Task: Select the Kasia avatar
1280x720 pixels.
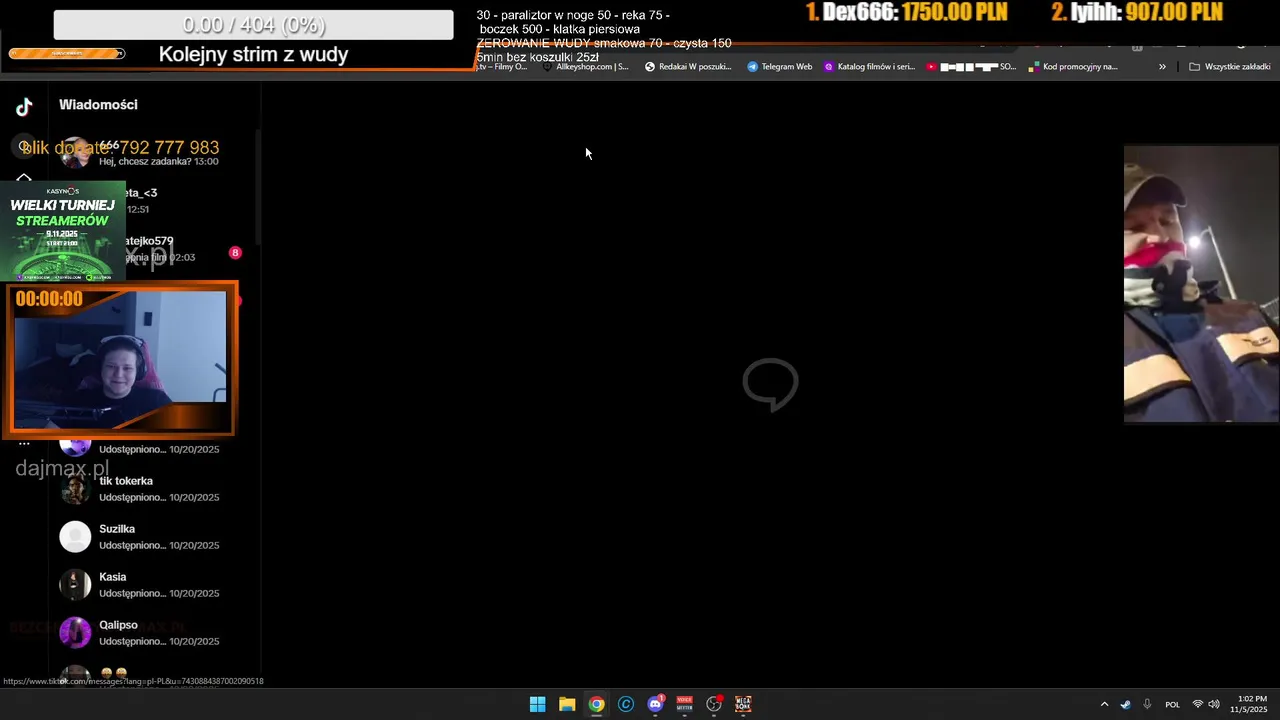Action: [75, 585]
